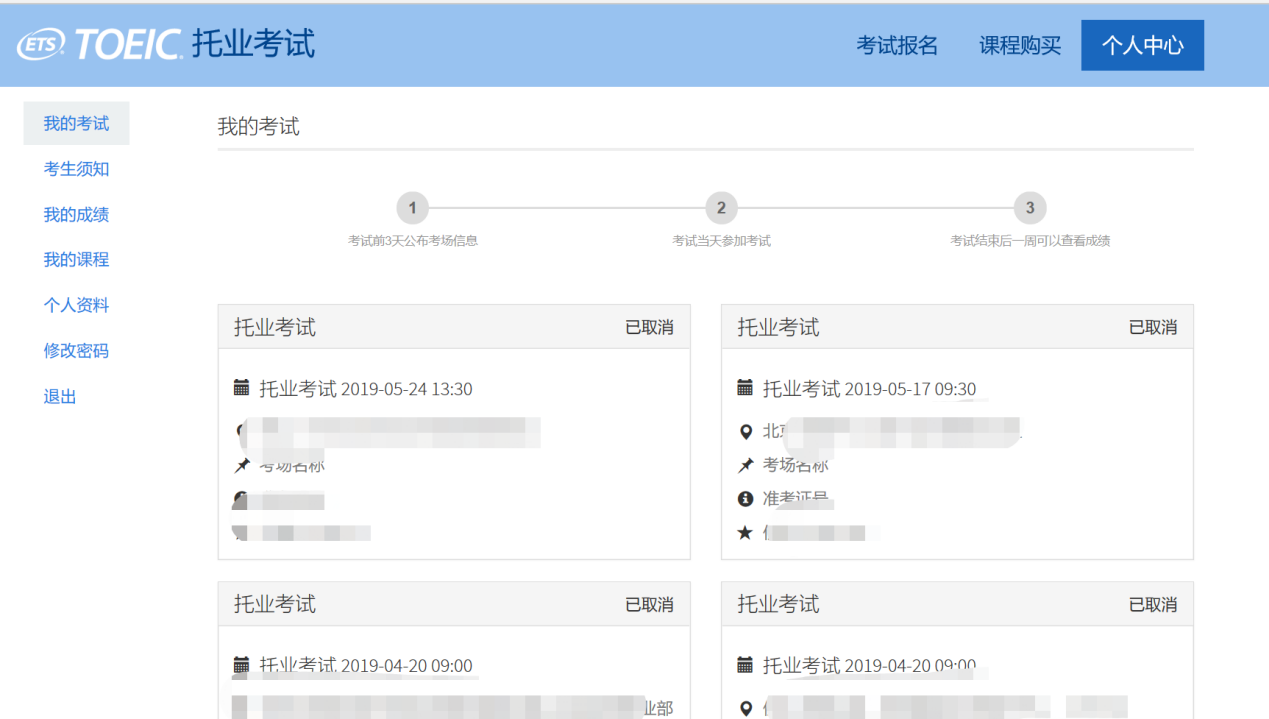Screen dimensions: 1269x719
Task: Open 考生须知 in sidebar
Action: (x=76, y=169)
